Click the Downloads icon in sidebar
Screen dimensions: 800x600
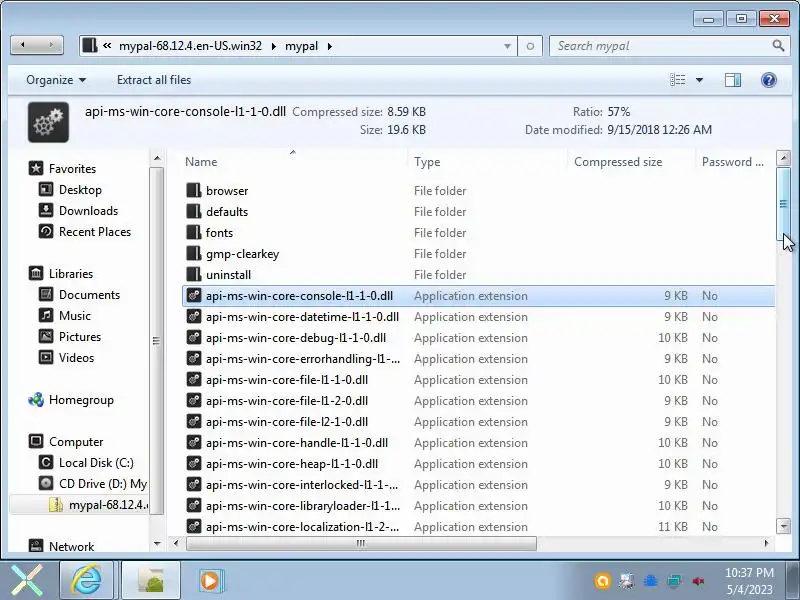tap(46, 210)
